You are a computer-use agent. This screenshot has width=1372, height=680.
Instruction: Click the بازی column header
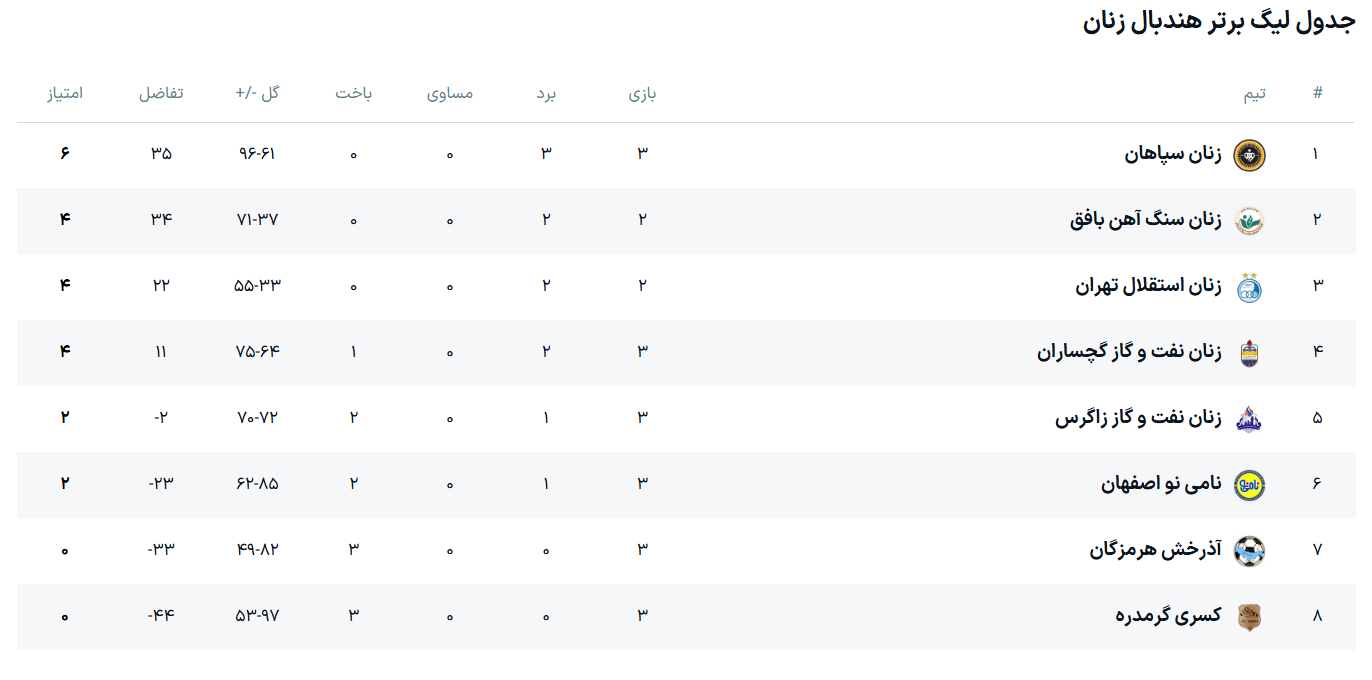click(x=642, y=94)
